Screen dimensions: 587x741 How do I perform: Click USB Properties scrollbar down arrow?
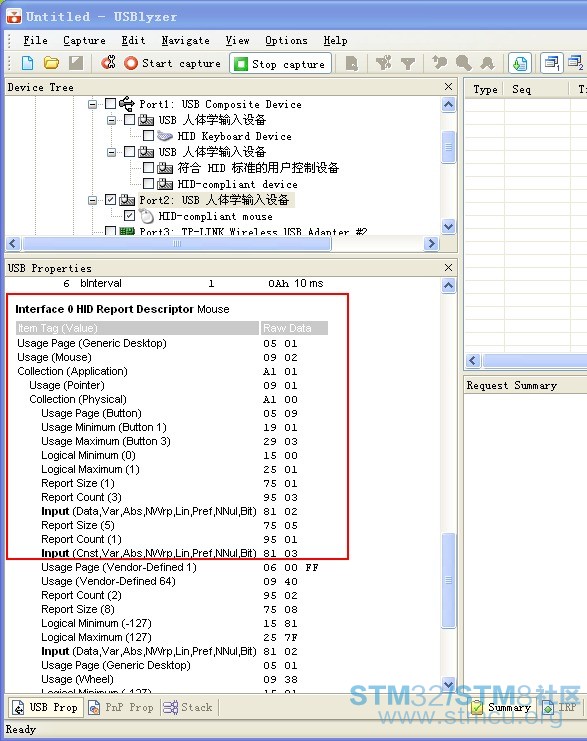[x=449, y=684]
